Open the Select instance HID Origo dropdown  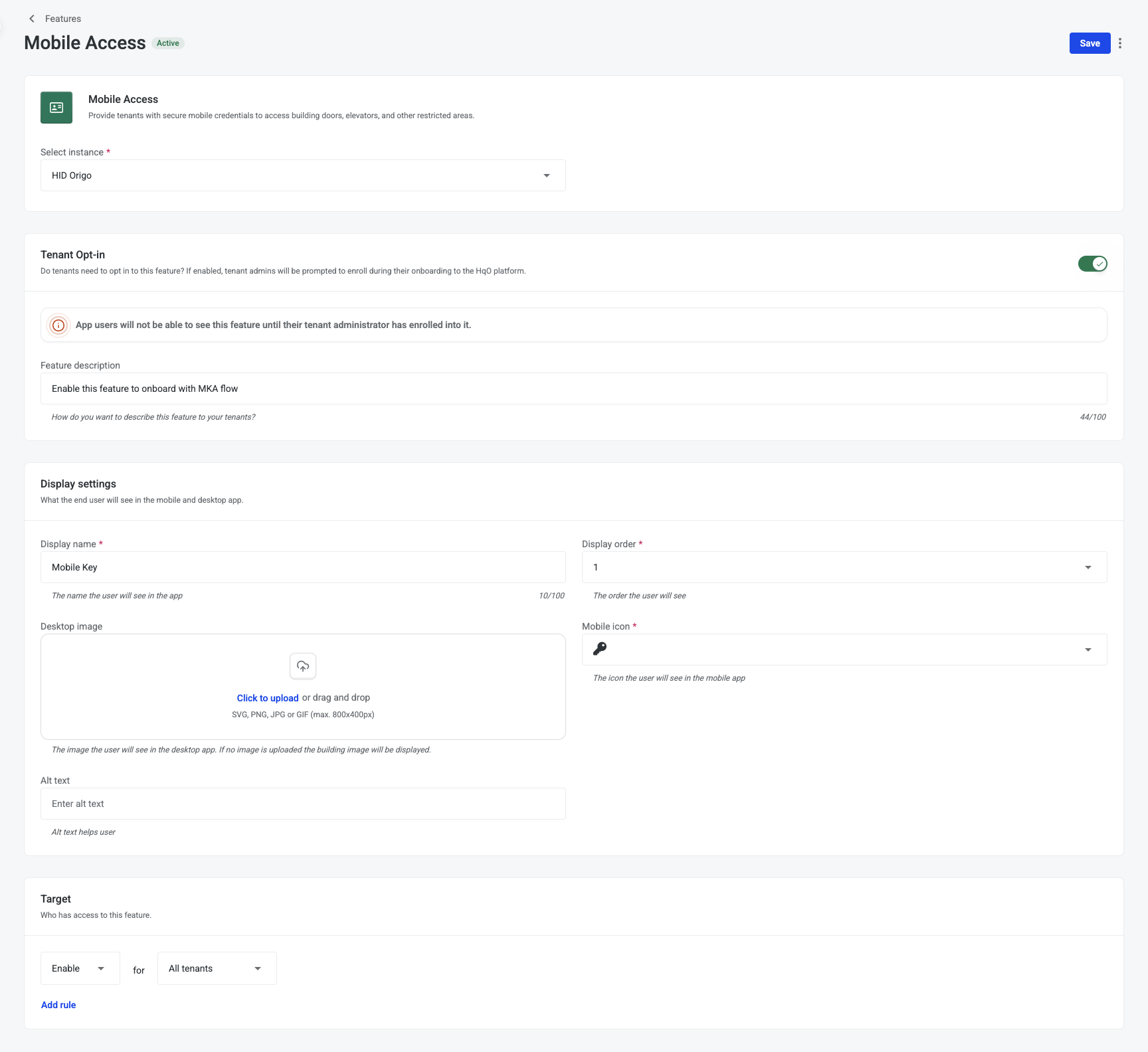click(x=303, y=175)
